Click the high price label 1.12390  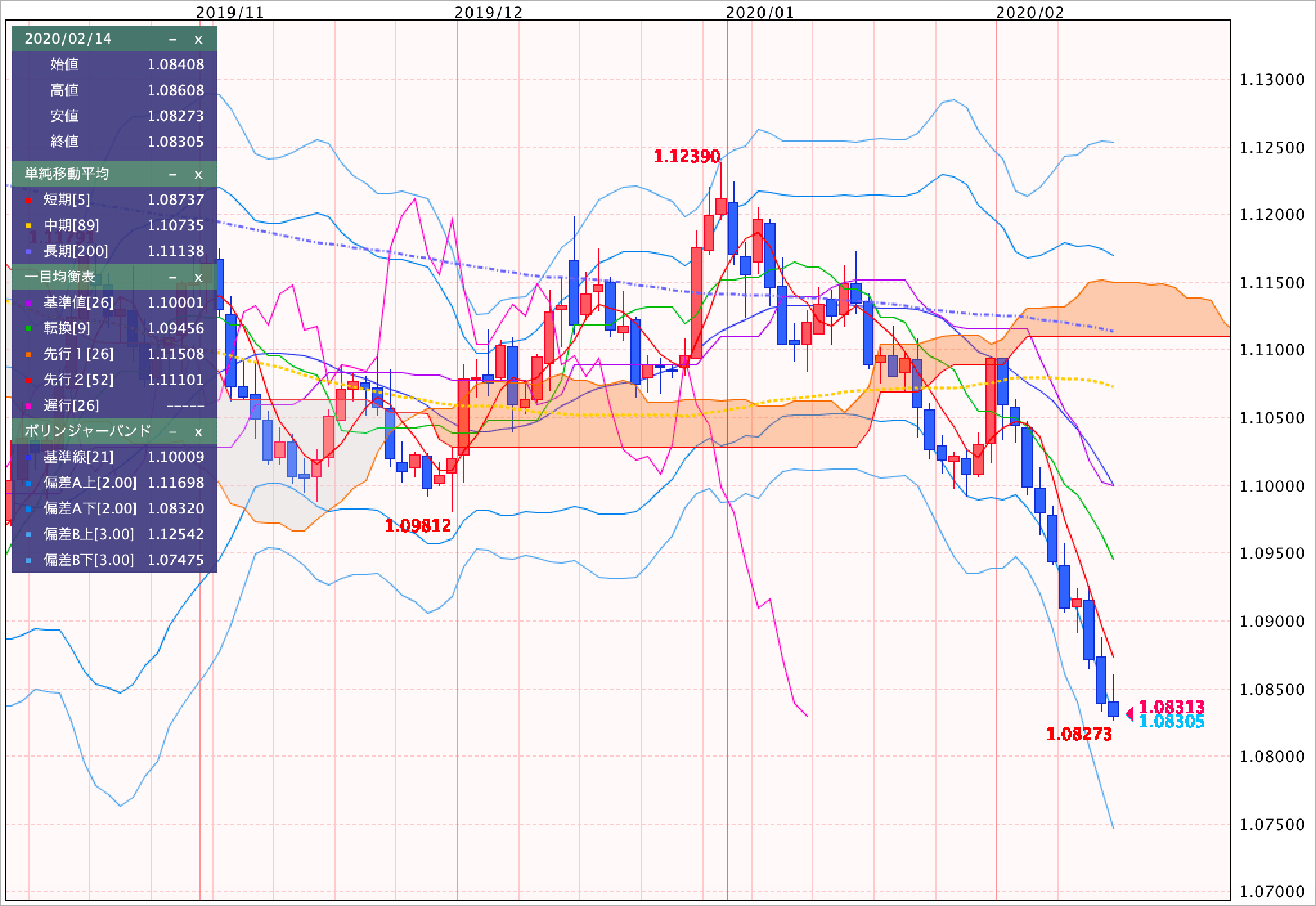pos(687,156)
